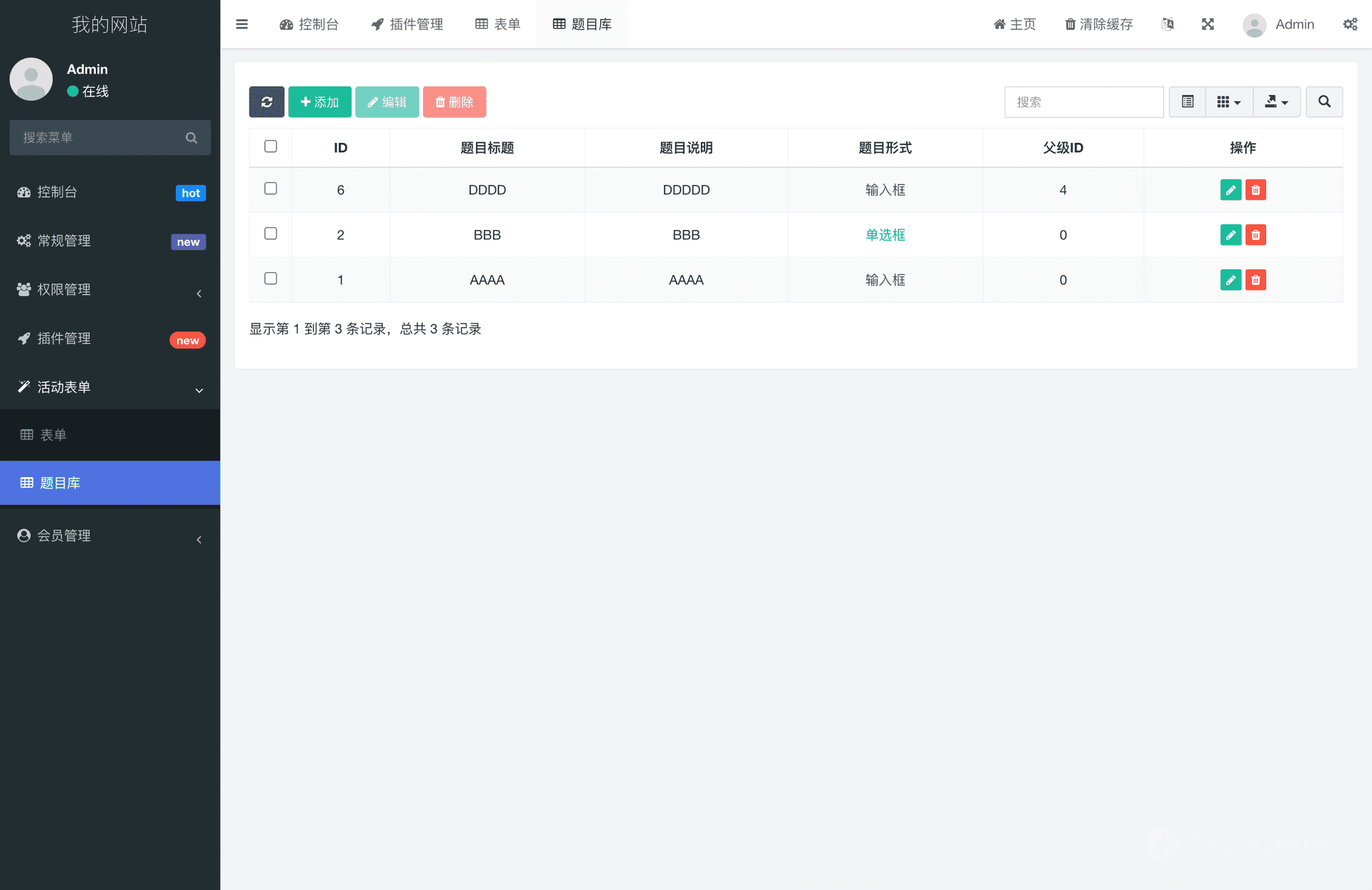Click the green 添加 button
Image resolution: width=1372 pixels, height=890 pixels.
click(x=319, y=102)
